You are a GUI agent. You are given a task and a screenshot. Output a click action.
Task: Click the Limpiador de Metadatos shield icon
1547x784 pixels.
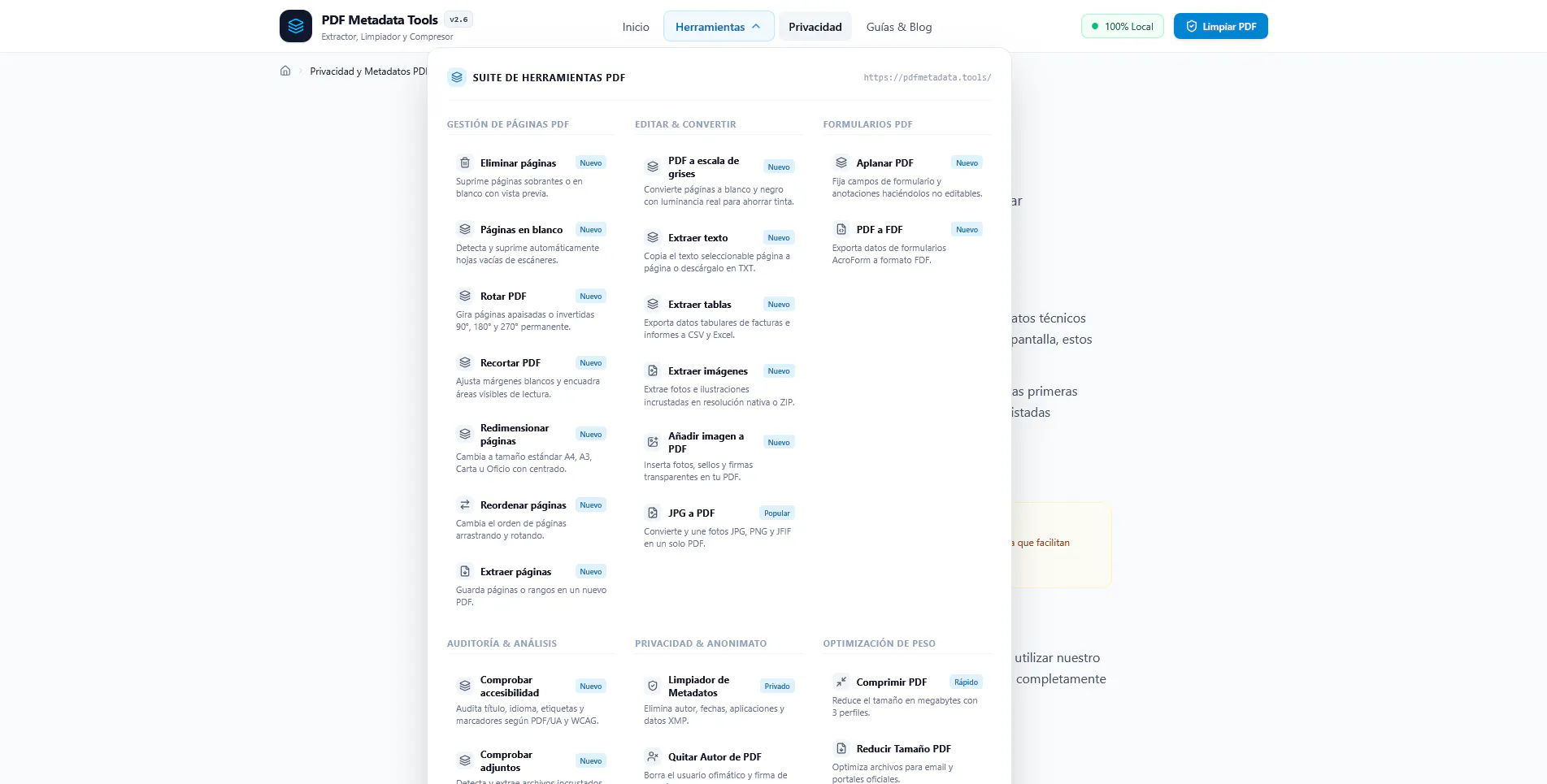pos(653,686)
